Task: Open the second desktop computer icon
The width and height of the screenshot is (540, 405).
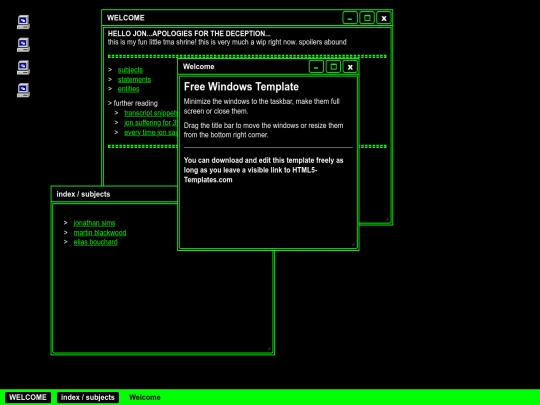Action: [23, 45]
